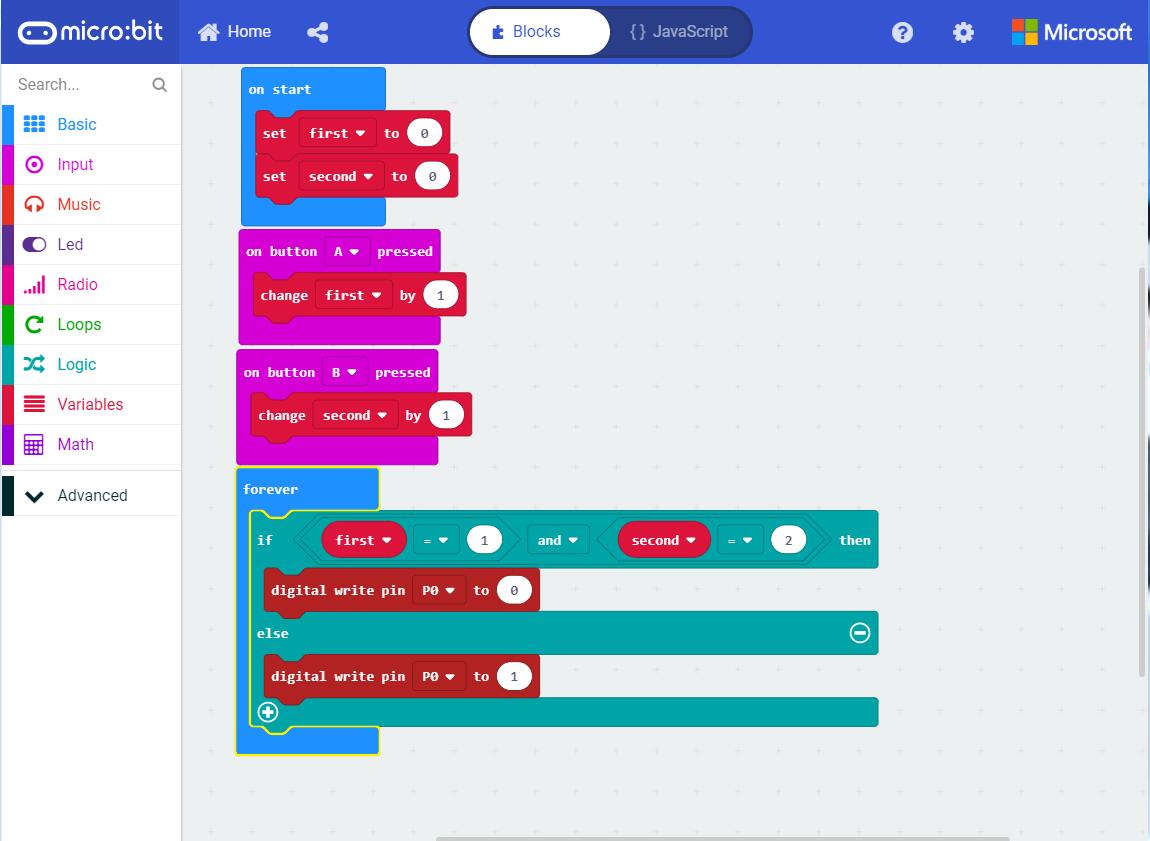Image resolution: width=1150 pixels, height=841 pixels.
Task: Open the Radio blocks category
Action: point(75,284)
